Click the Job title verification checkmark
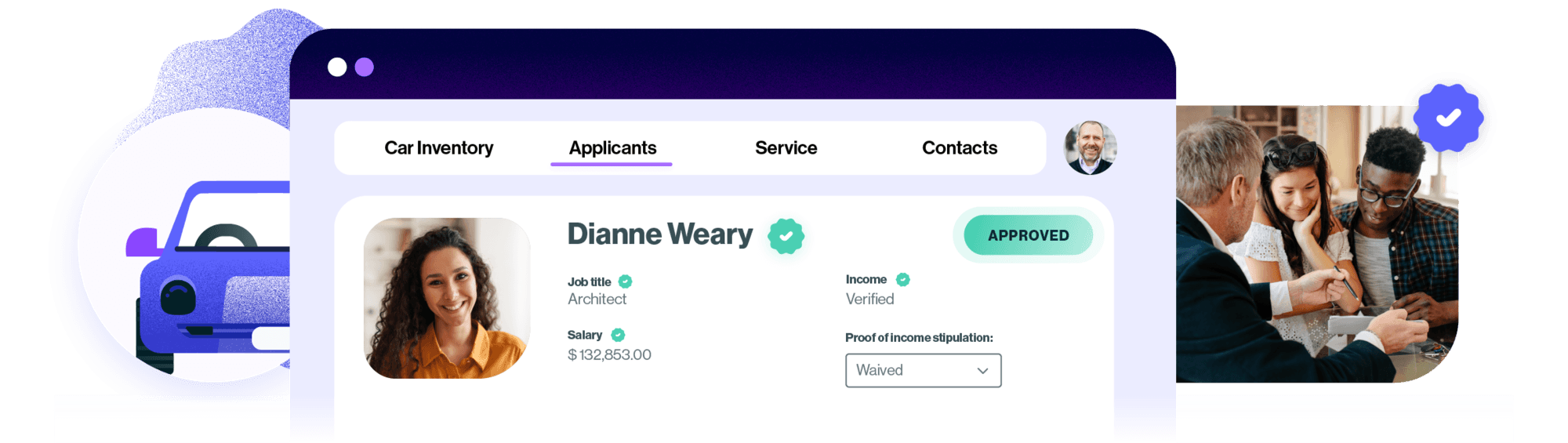Screen dimensions: 1568x443 (x=625, y=281)
